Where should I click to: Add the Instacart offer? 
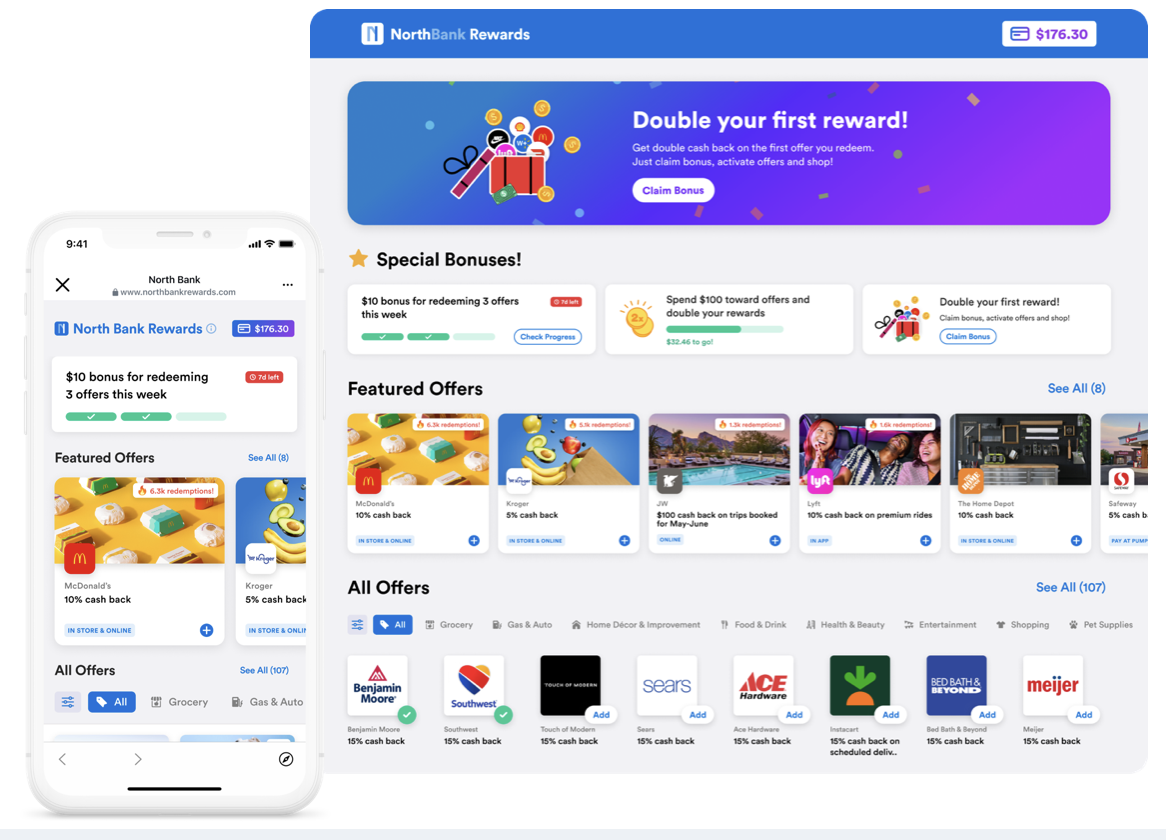point(891,714)
